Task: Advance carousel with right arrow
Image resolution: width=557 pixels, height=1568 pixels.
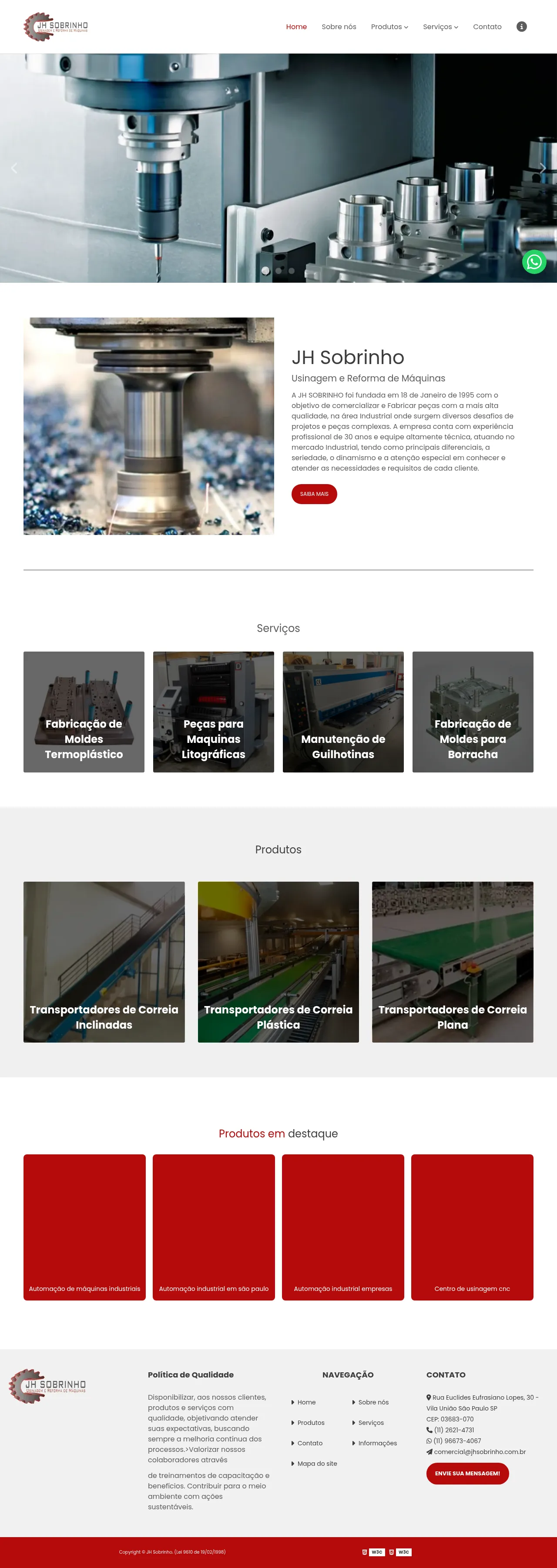Action: (543, 168)
